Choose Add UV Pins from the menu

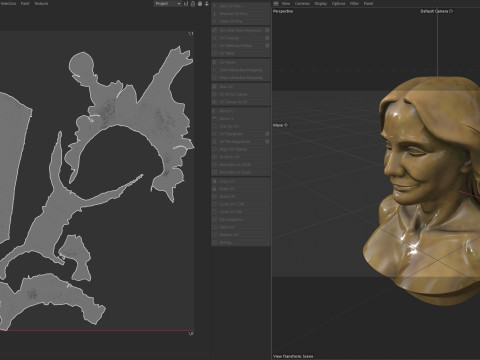tap(241, 6)
